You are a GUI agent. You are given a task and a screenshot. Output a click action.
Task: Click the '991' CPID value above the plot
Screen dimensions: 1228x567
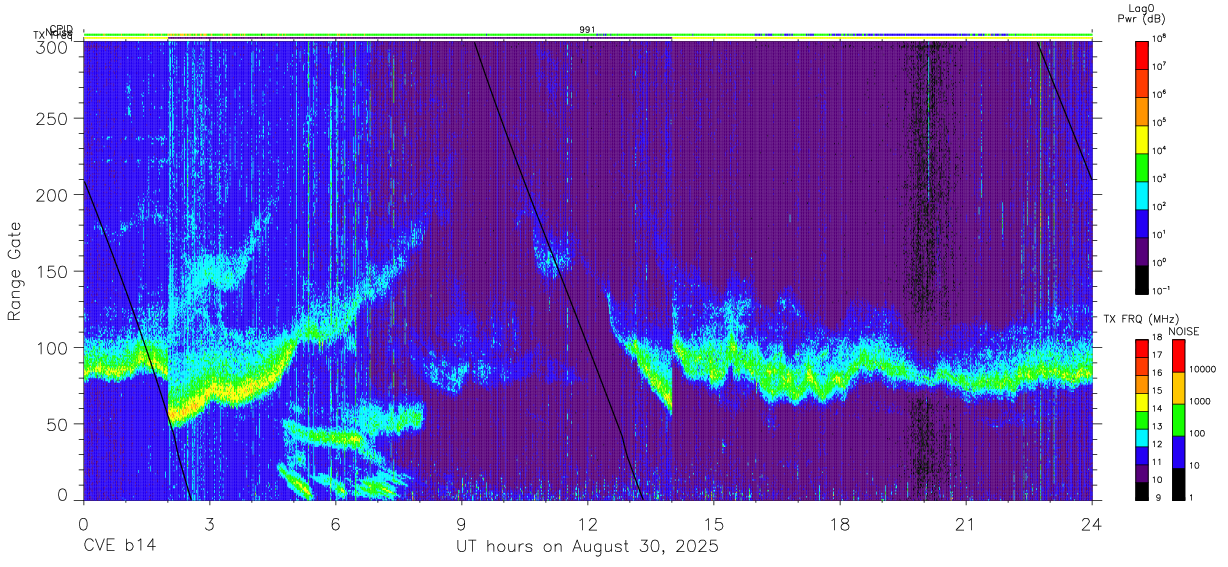(588, 30)
